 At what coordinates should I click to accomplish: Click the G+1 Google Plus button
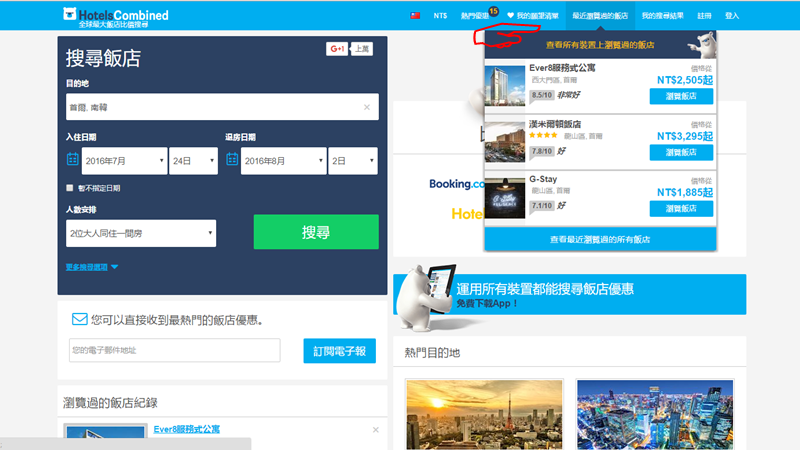coord(337,49)
